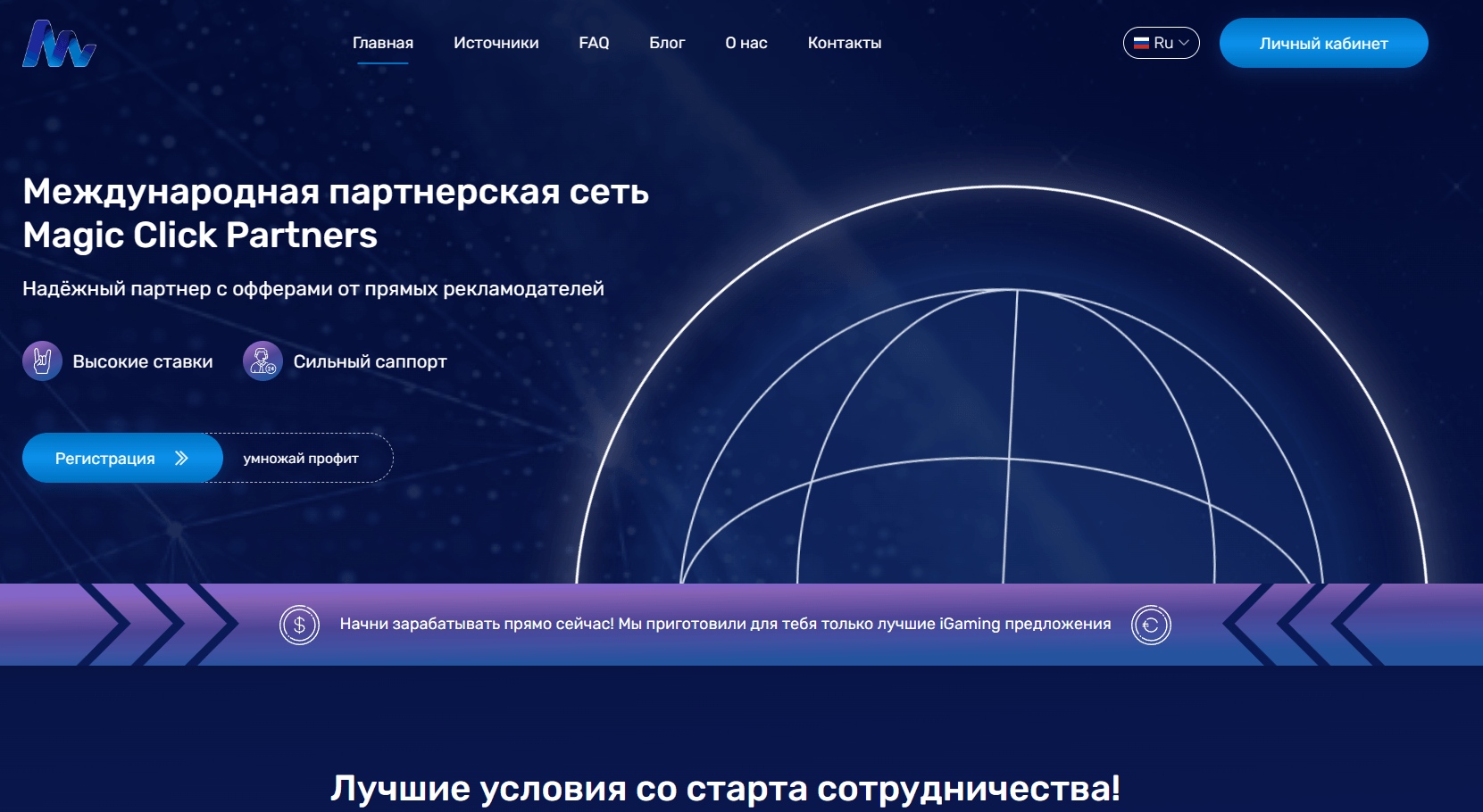The width and height of the screenshot is (1483, 812).
Task: Click the Высокие ставки text
Action: pos(143,361)
